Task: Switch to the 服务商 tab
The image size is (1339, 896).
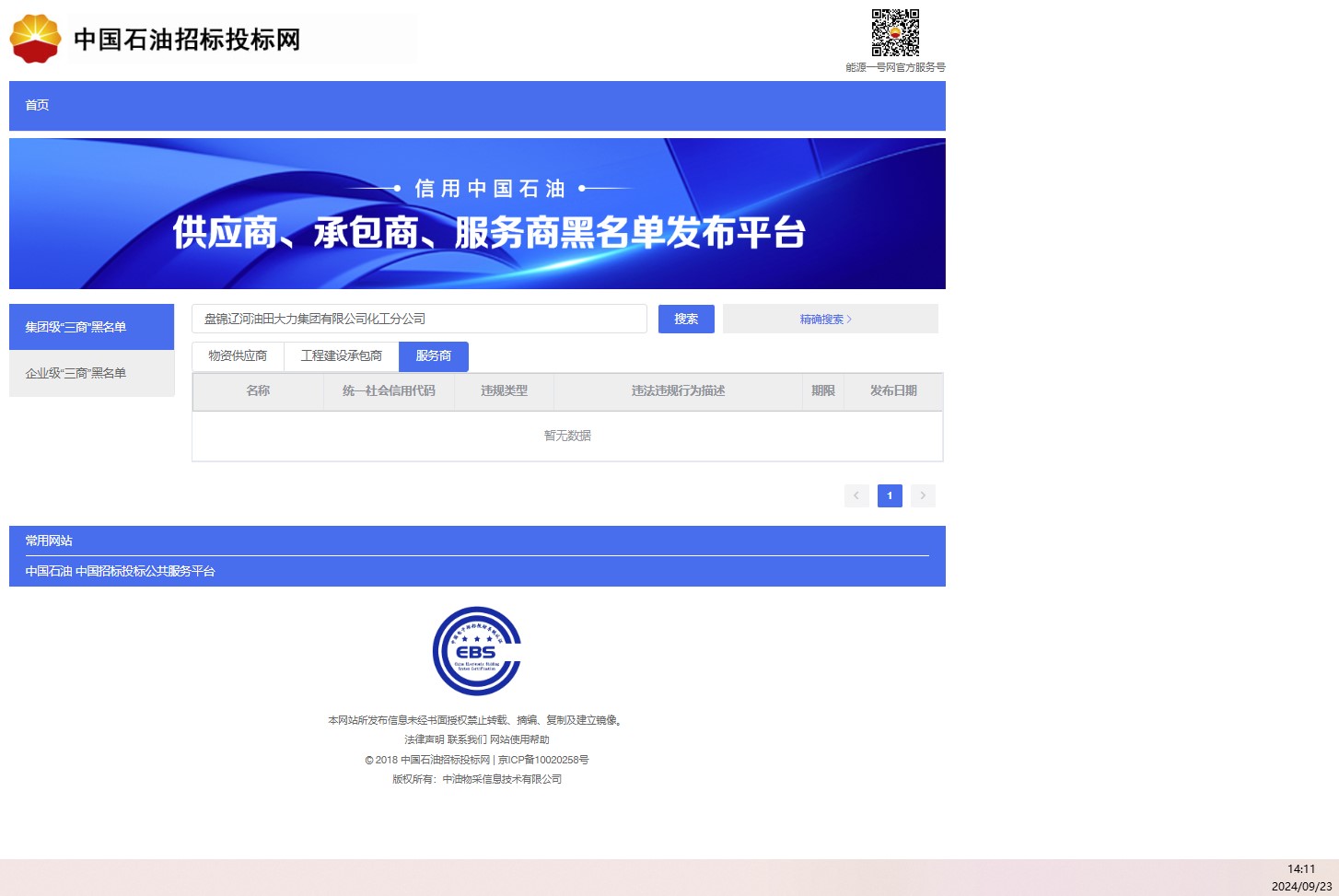Action: click(x=434, y=356)
